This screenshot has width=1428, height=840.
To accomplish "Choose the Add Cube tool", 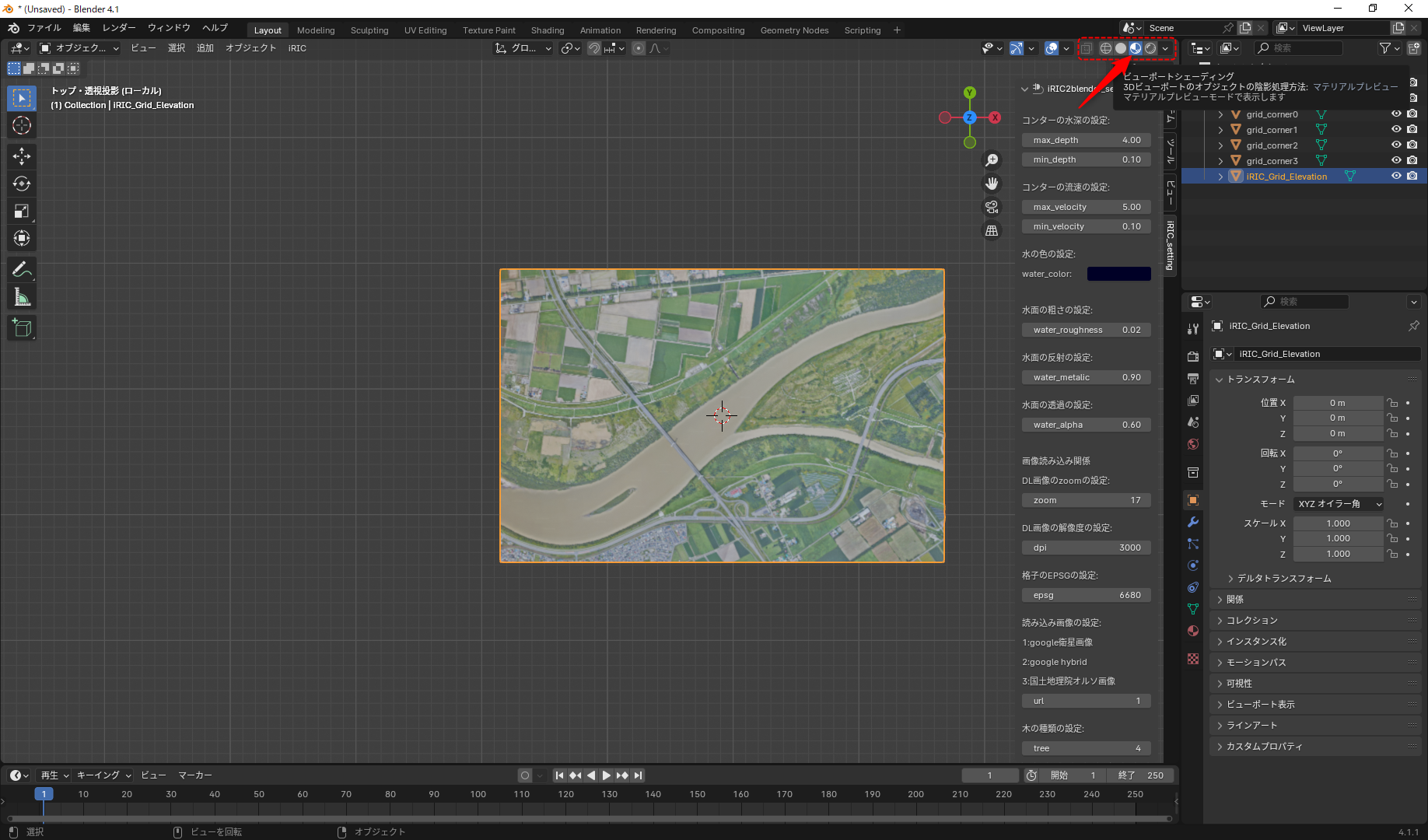I will [22, 328].
